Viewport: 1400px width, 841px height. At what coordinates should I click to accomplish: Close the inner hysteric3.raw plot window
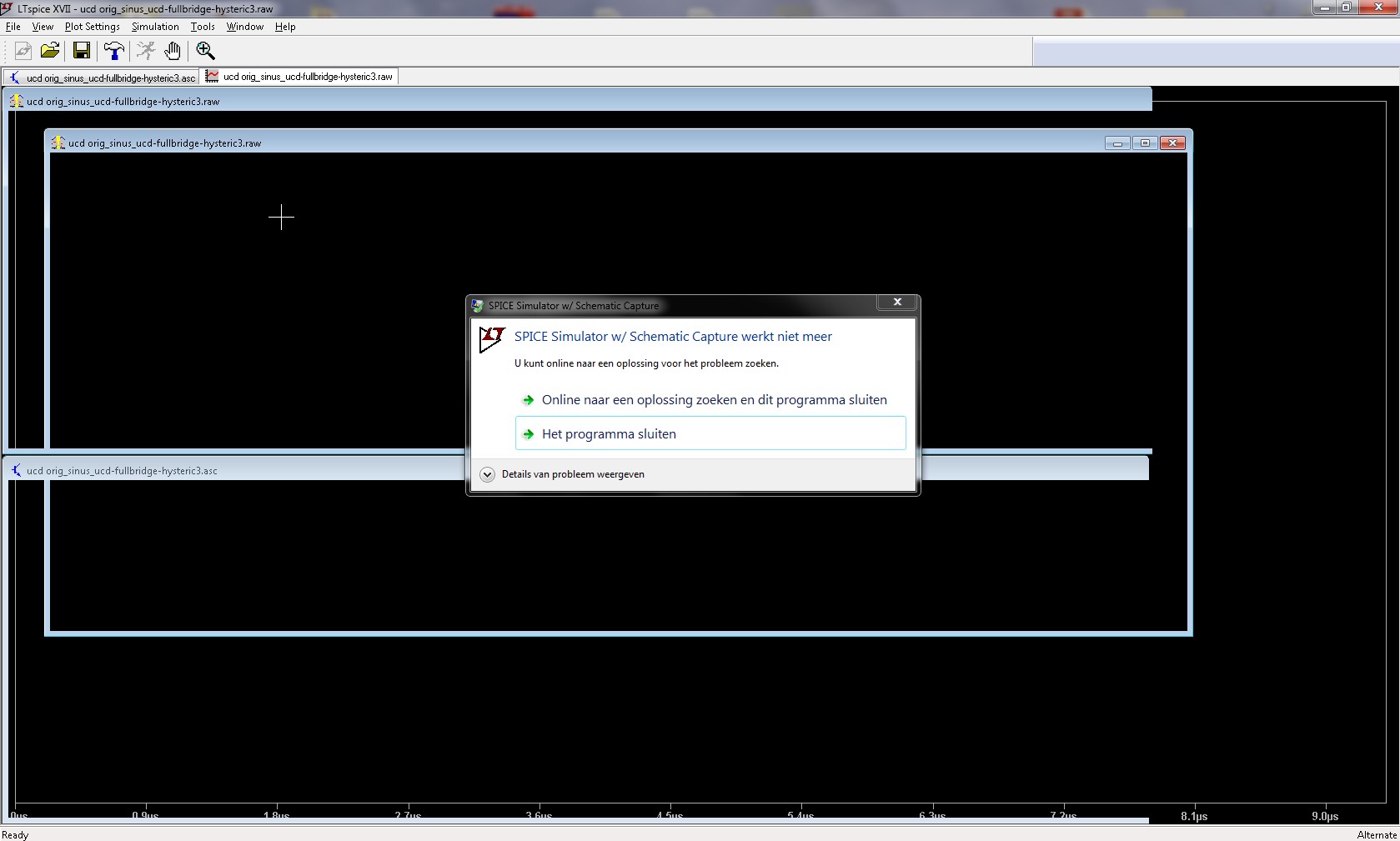coord(1172,143)
